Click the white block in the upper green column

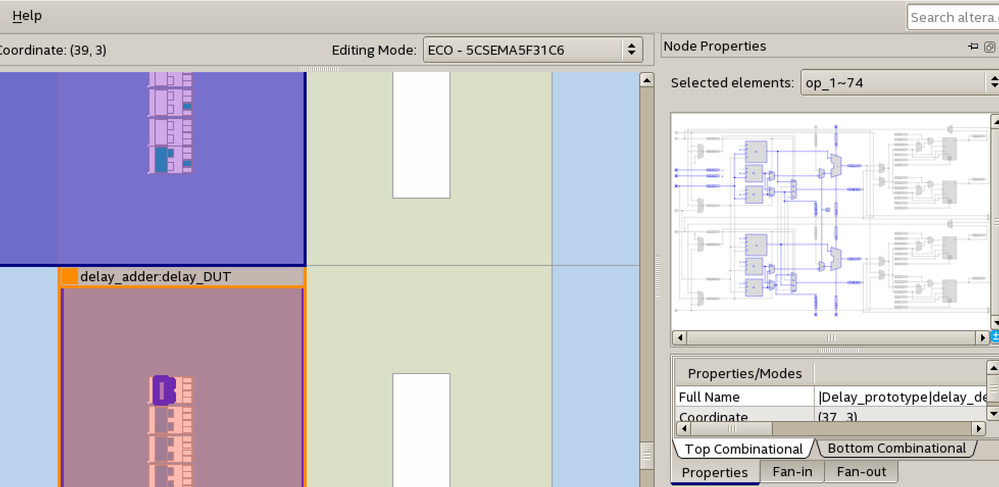pyautogui.click(x=421, y=134)
